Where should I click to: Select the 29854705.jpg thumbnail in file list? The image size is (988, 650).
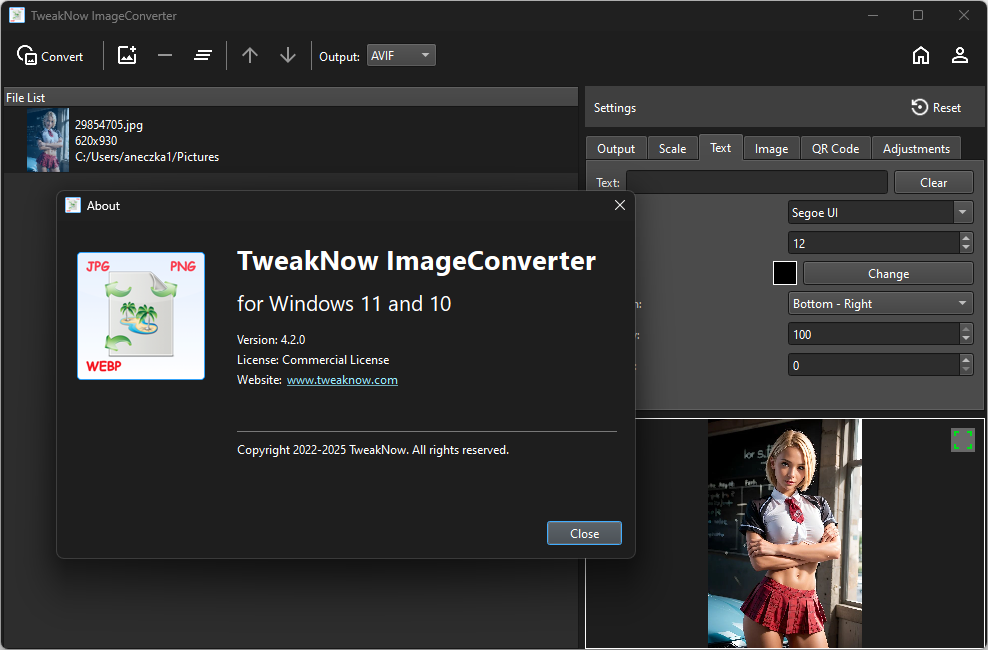[48, 140]
